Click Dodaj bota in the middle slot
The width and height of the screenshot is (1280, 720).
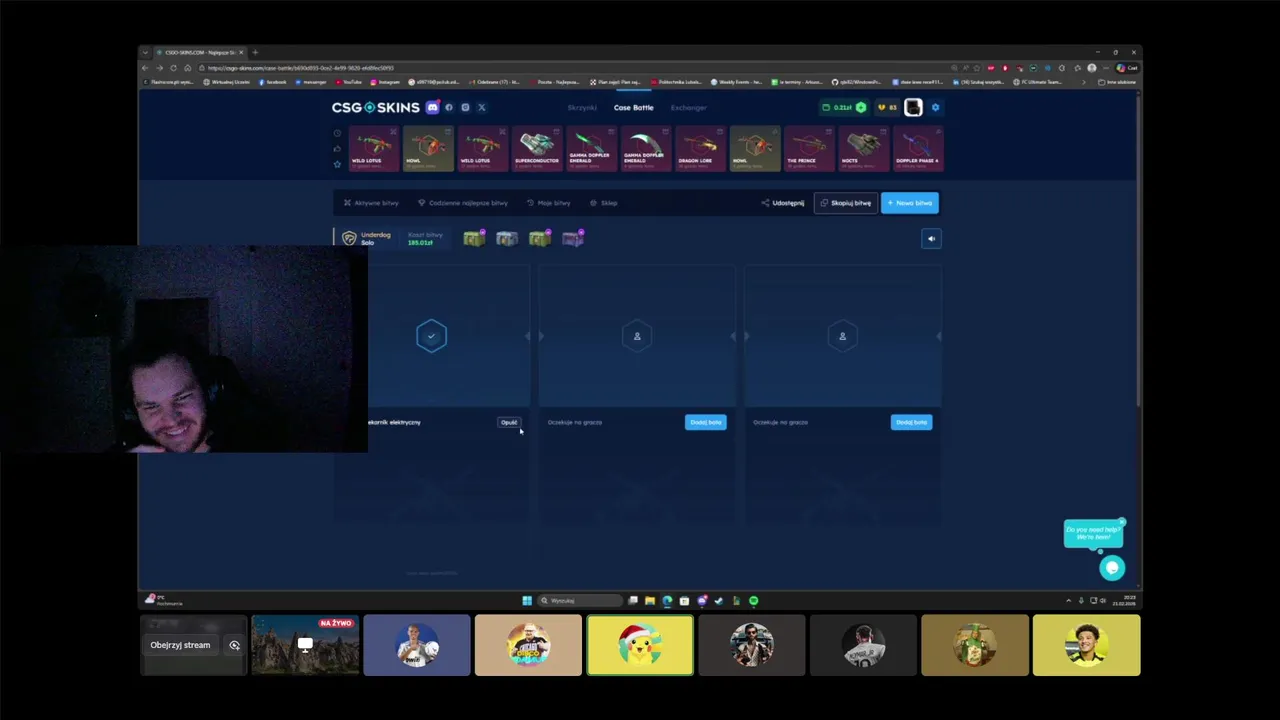(x=706, y=422)
